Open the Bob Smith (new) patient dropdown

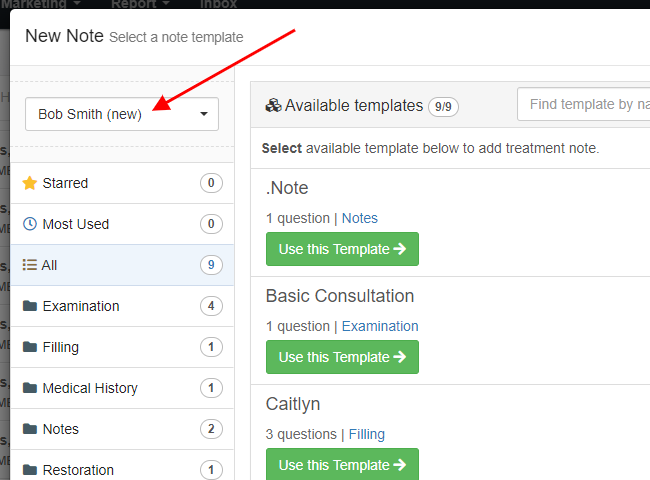tap(122, 114)
